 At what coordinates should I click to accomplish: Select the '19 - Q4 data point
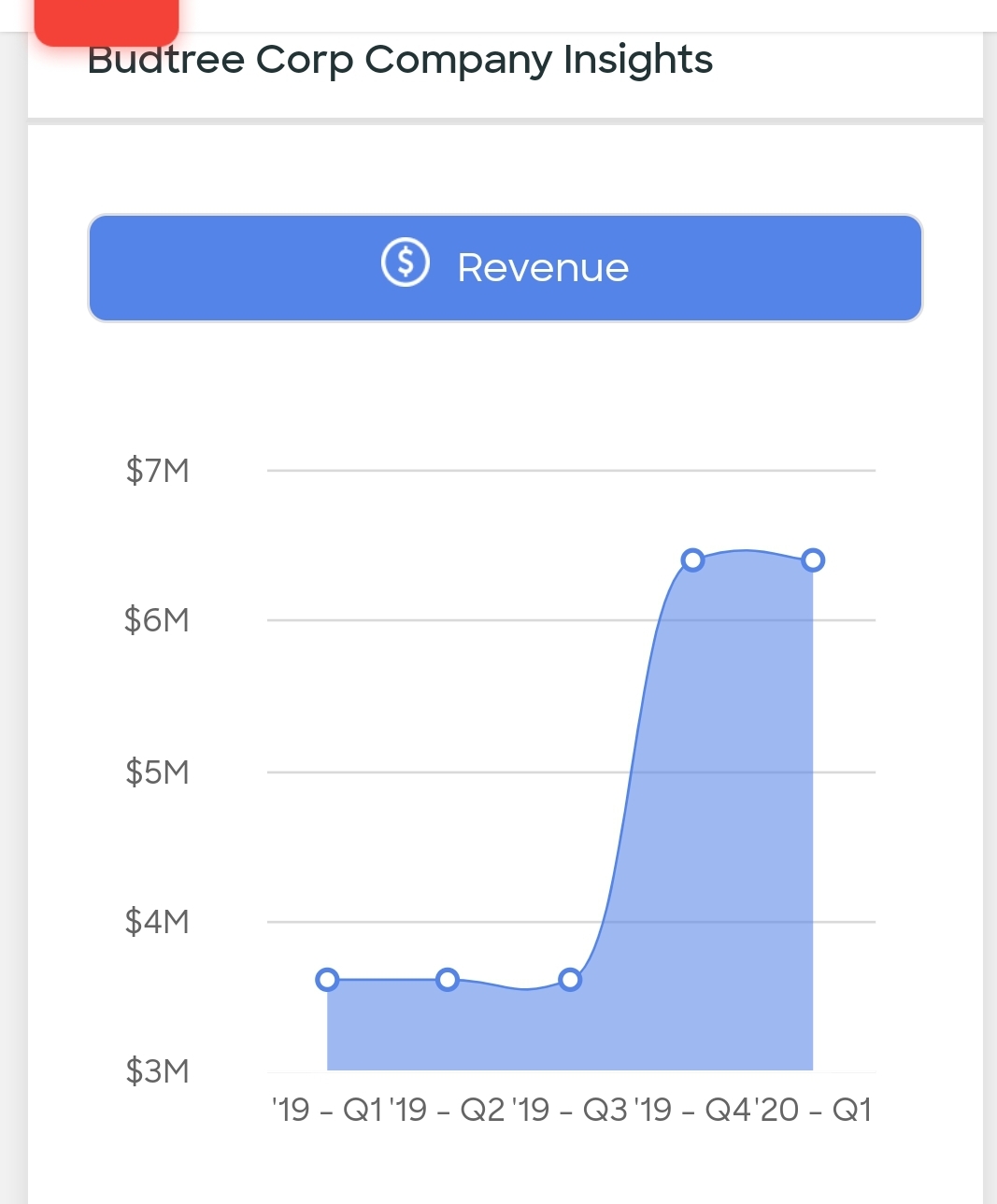(692, 560)
